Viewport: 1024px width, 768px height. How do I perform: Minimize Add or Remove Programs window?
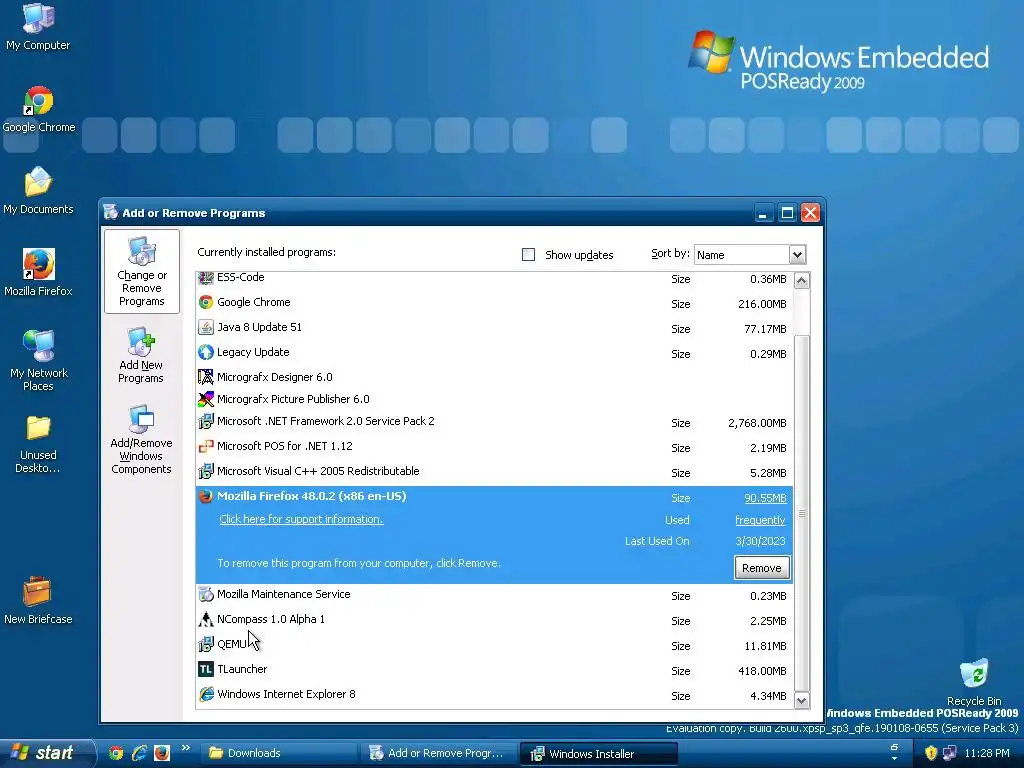tap(762, 213)
